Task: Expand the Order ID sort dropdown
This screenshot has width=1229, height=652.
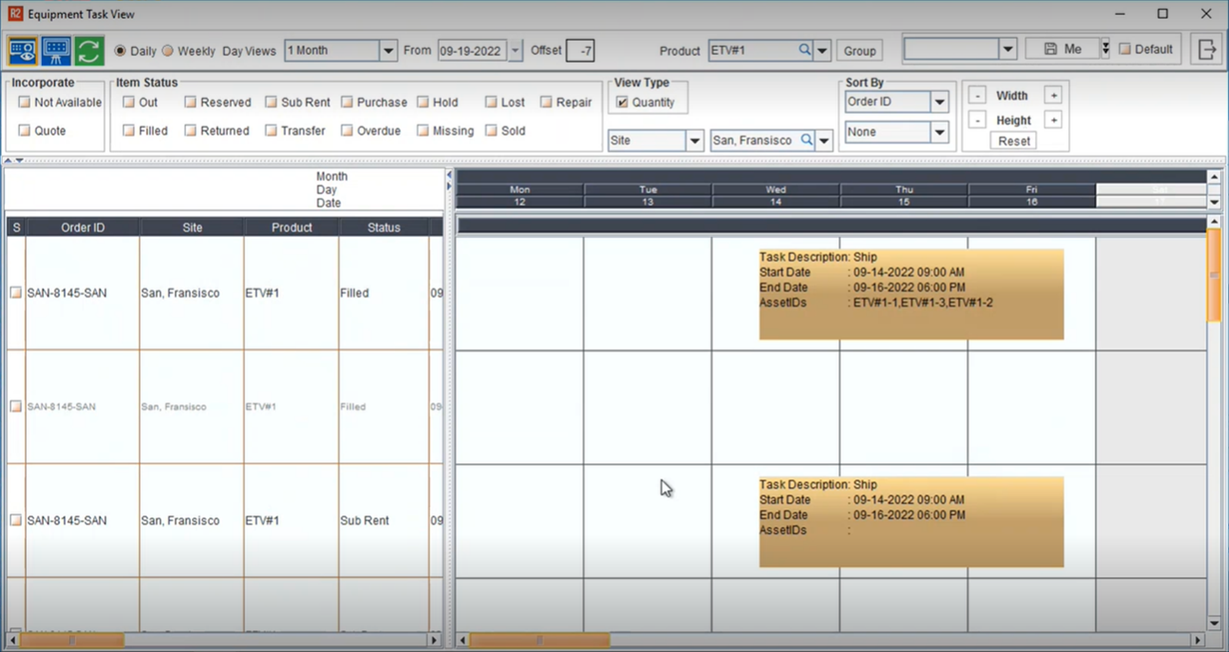Action: coord(939,102)
